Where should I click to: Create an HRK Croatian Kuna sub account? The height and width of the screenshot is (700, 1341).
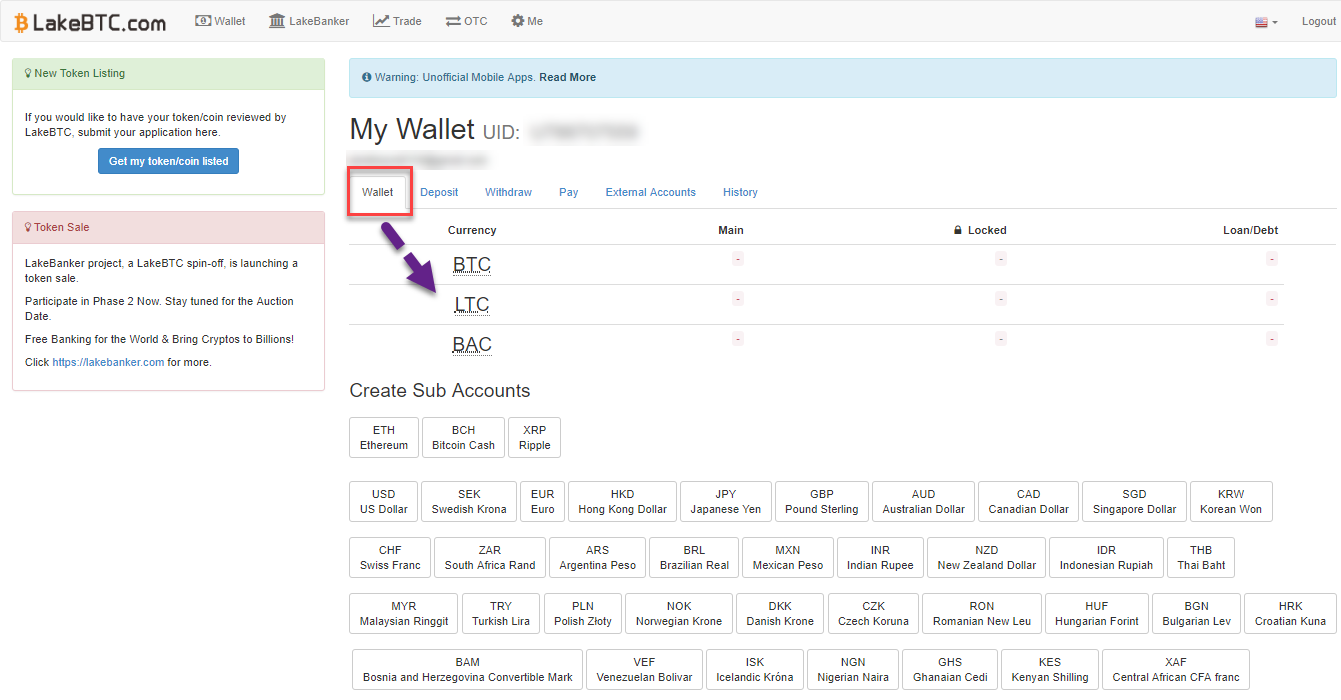(x=1291, y=614)
